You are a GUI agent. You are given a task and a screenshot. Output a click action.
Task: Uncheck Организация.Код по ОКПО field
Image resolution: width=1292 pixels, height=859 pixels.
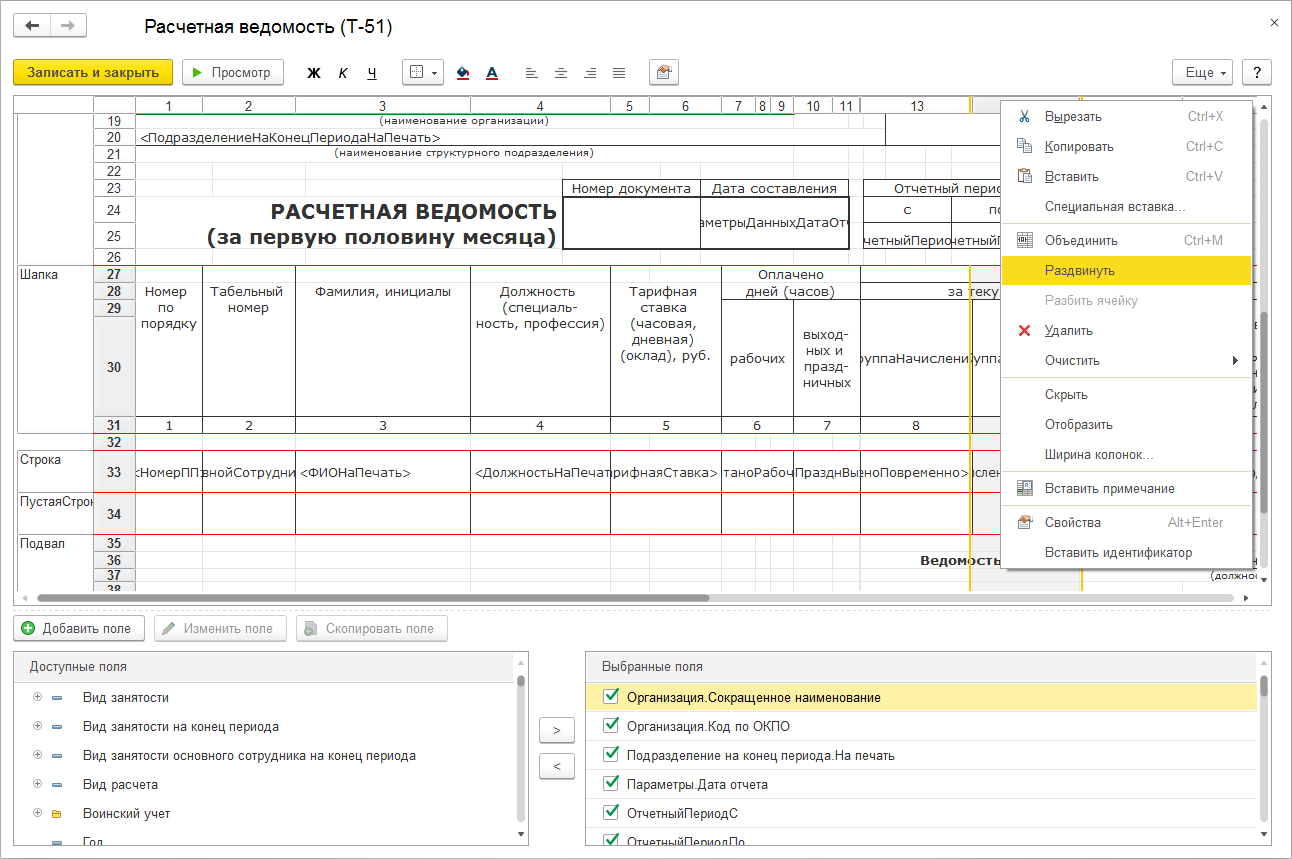tap(612, 726)
